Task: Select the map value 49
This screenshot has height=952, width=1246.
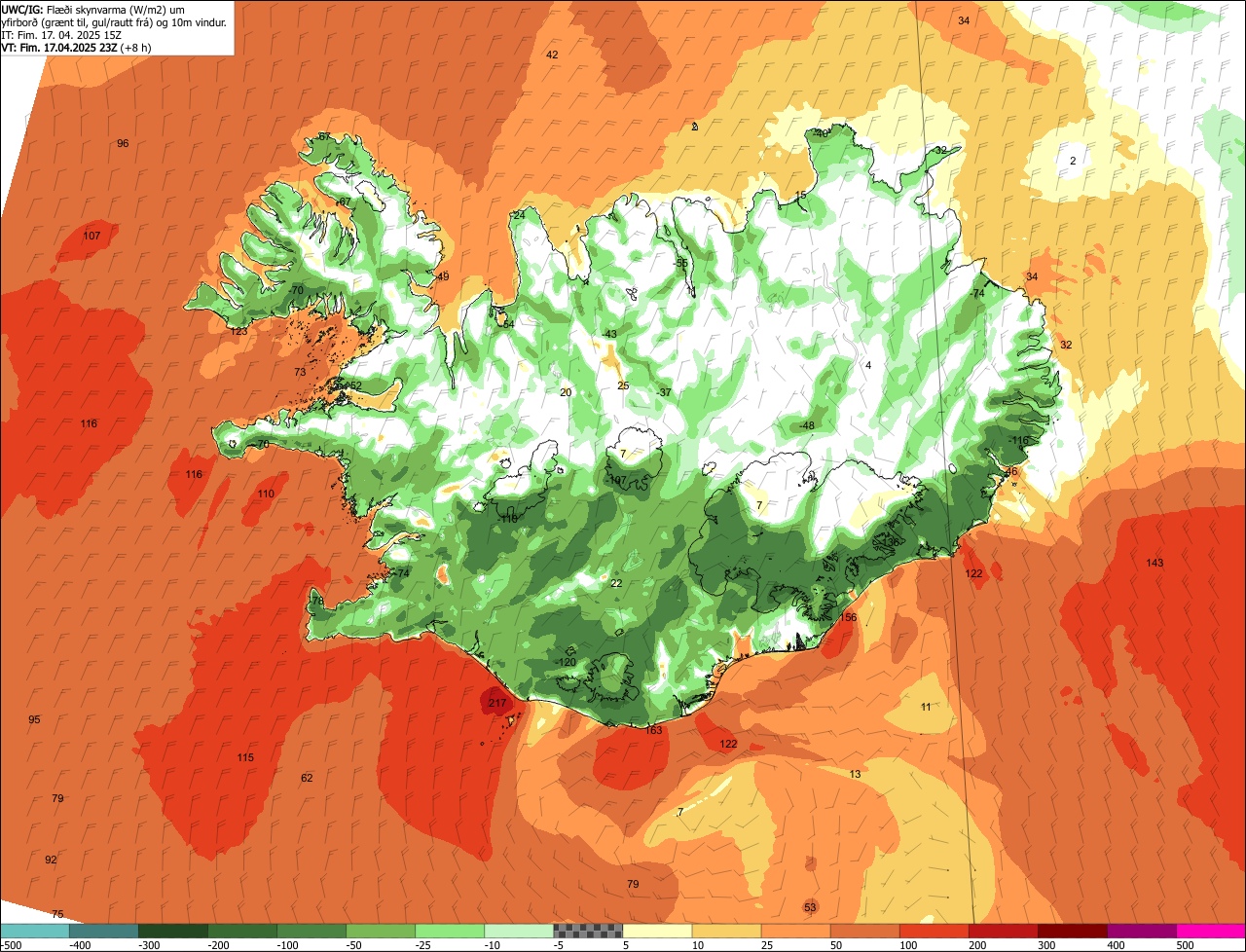Action: (x=443, y=276)
